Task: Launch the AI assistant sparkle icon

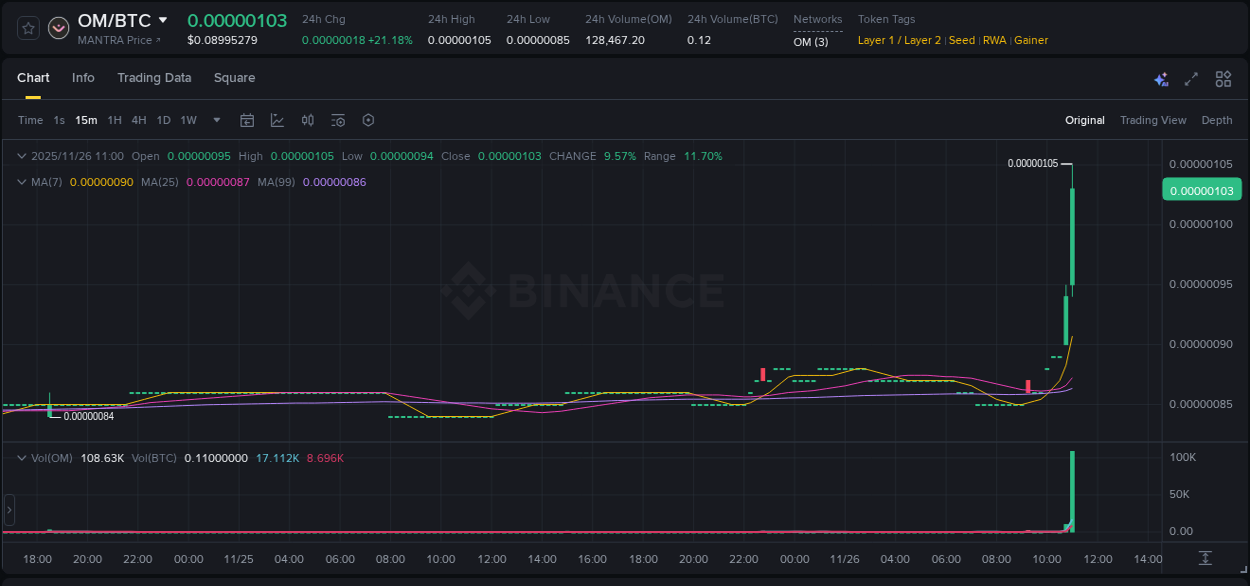Action: coord(1161,78)
